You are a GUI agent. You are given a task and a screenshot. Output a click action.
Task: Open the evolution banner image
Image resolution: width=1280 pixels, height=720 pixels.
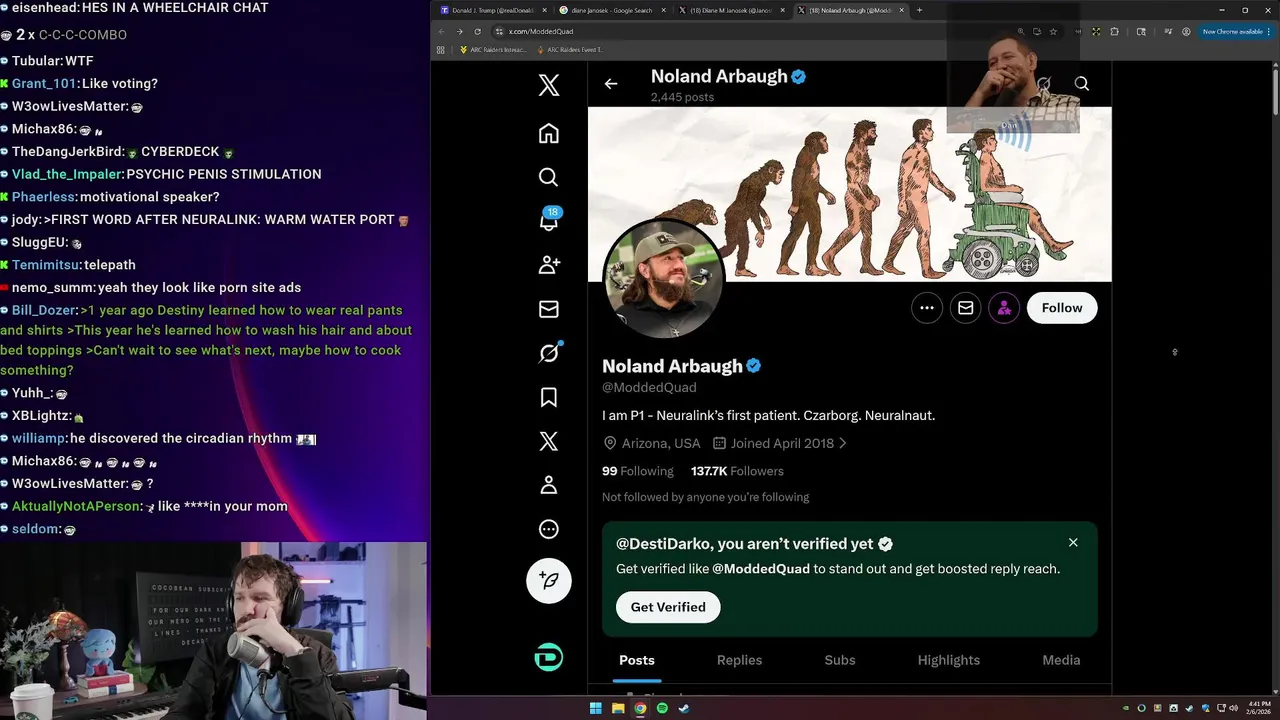849,194
